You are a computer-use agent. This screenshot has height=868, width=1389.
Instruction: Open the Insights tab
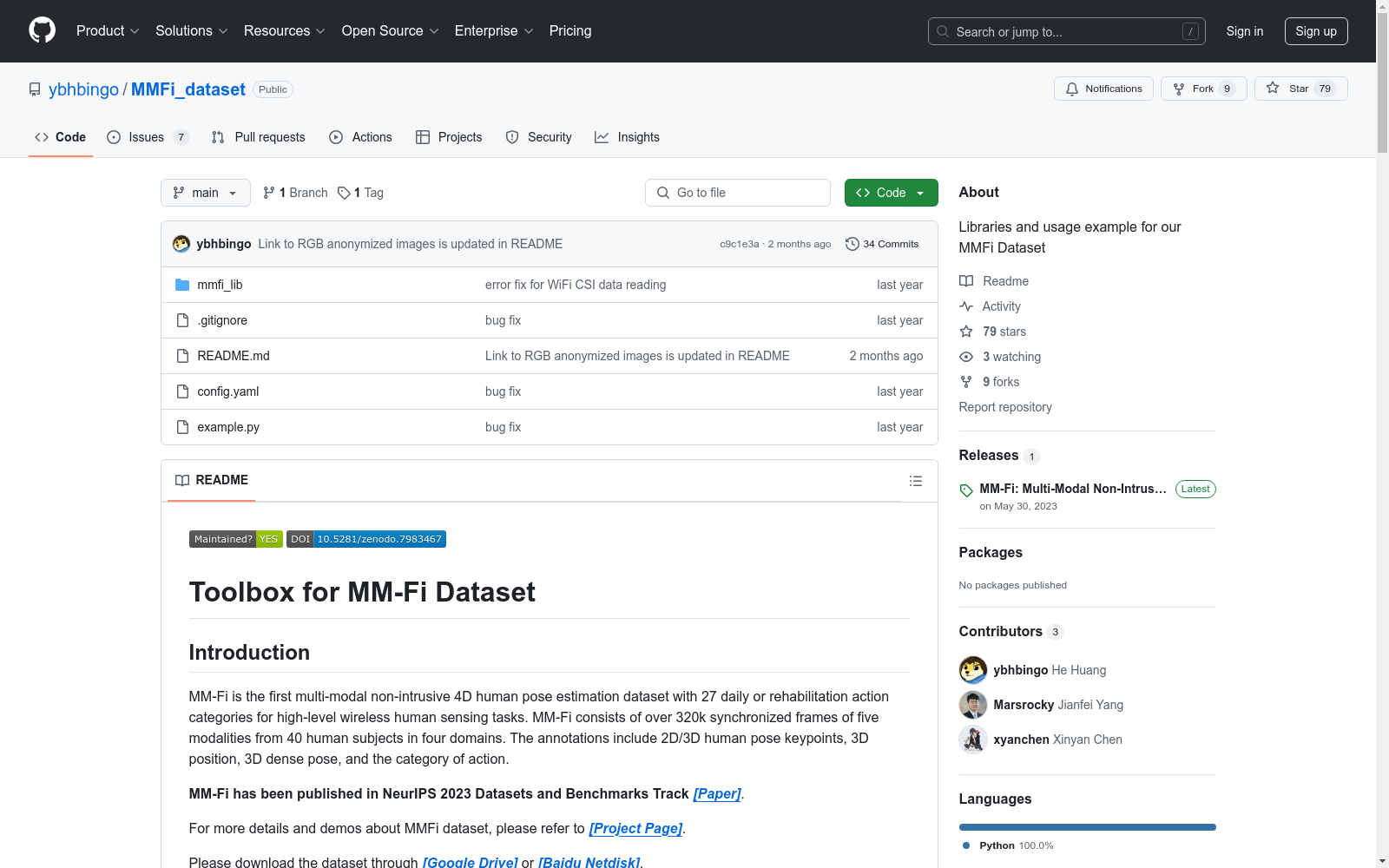coord(627,137)
